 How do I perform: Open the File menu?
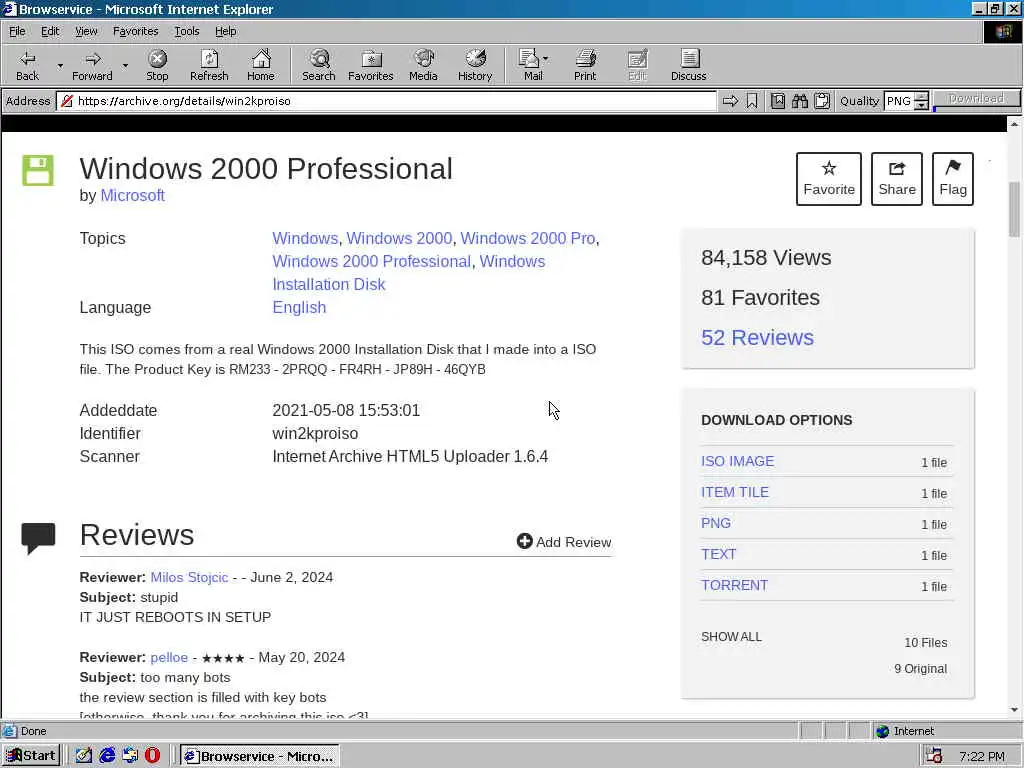coord(17,31)
